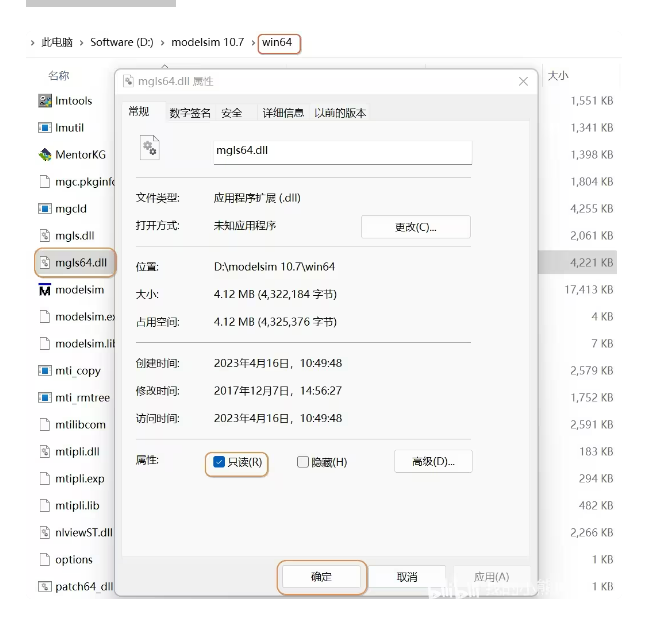Click the 1,551 KB size cell

[592, 101]
